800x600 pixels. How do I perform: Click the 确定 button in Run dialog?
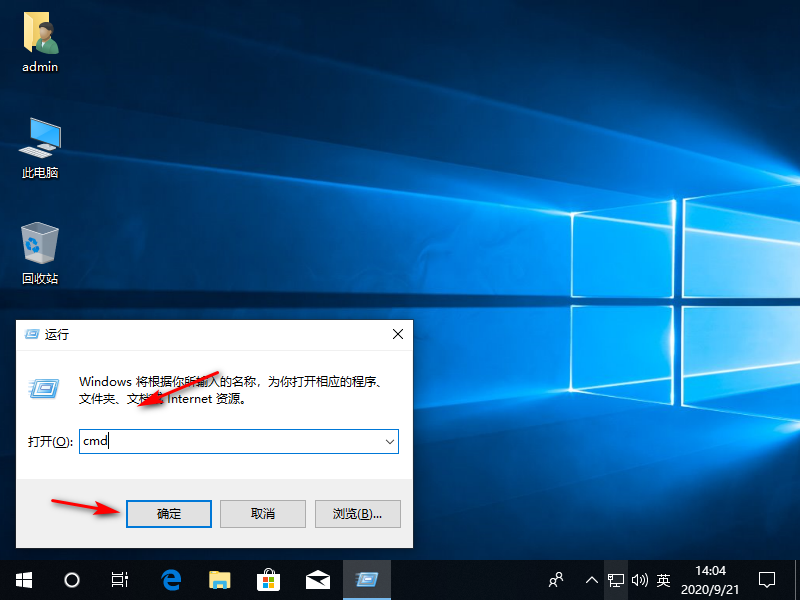coord(169,513)
